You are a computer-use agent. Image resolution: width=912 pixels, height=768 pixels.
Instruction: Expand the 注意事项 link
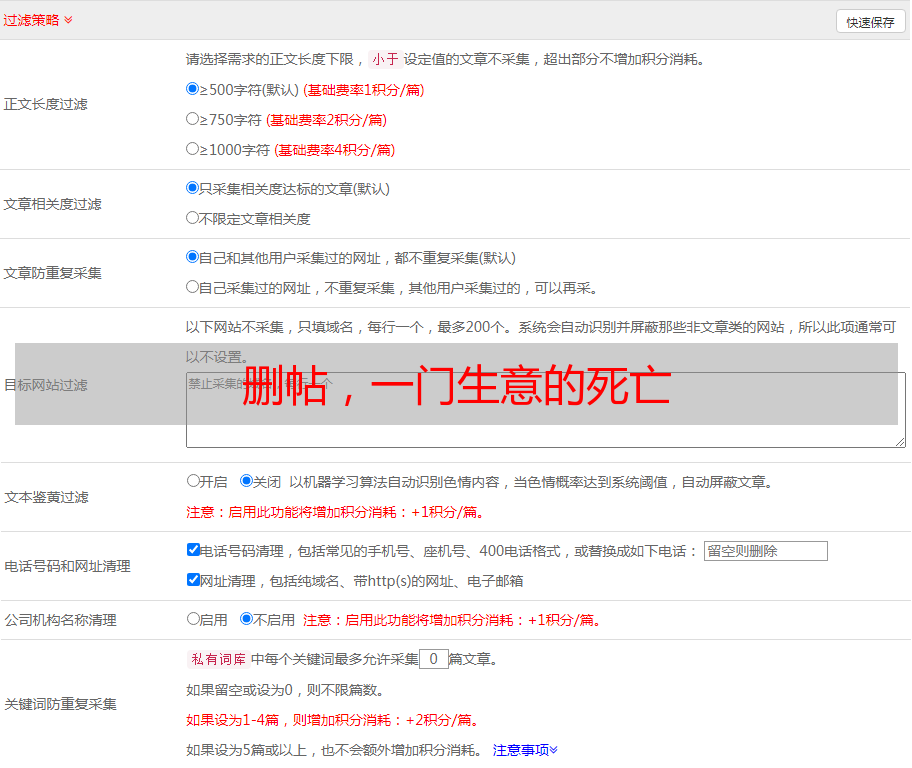coord(525,750)
